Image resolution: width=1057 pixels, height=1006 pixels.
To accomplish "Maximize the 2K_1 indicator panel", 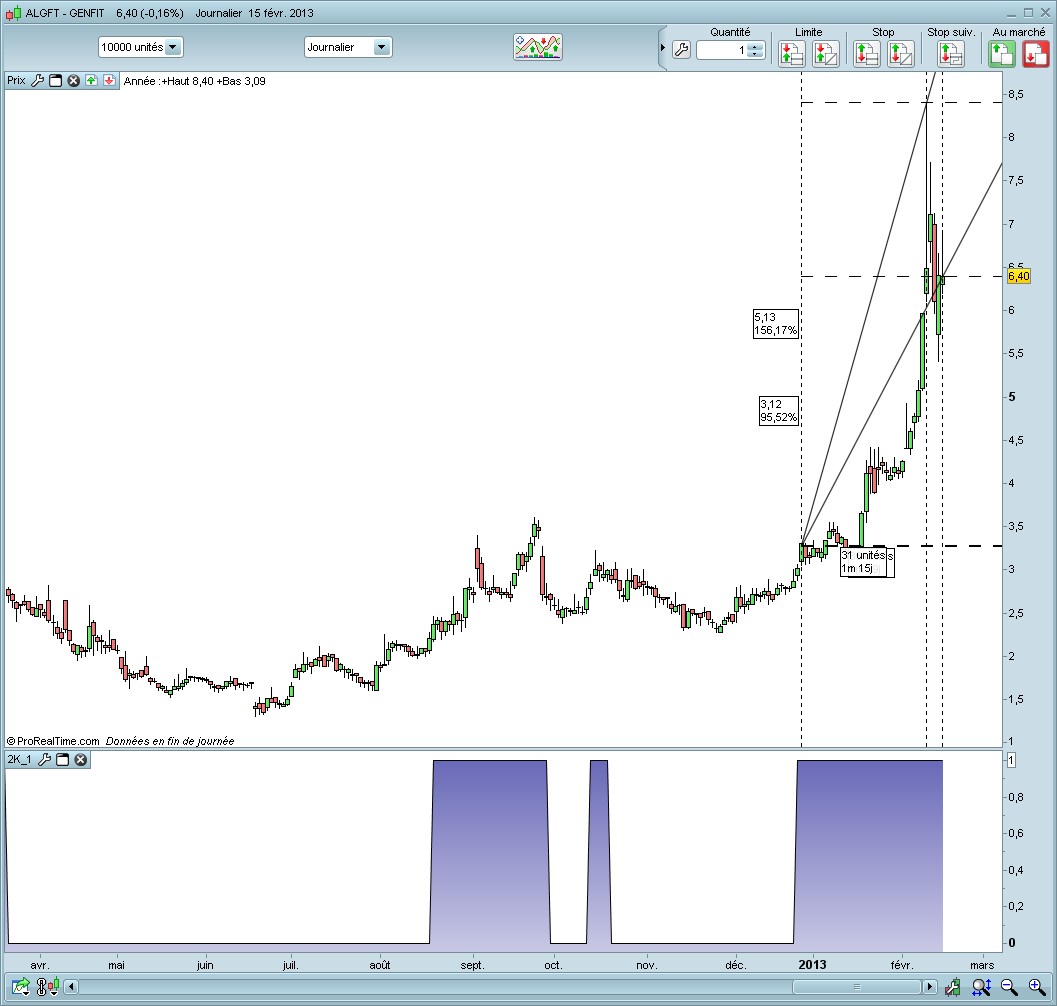I will (x=62, y=760).
